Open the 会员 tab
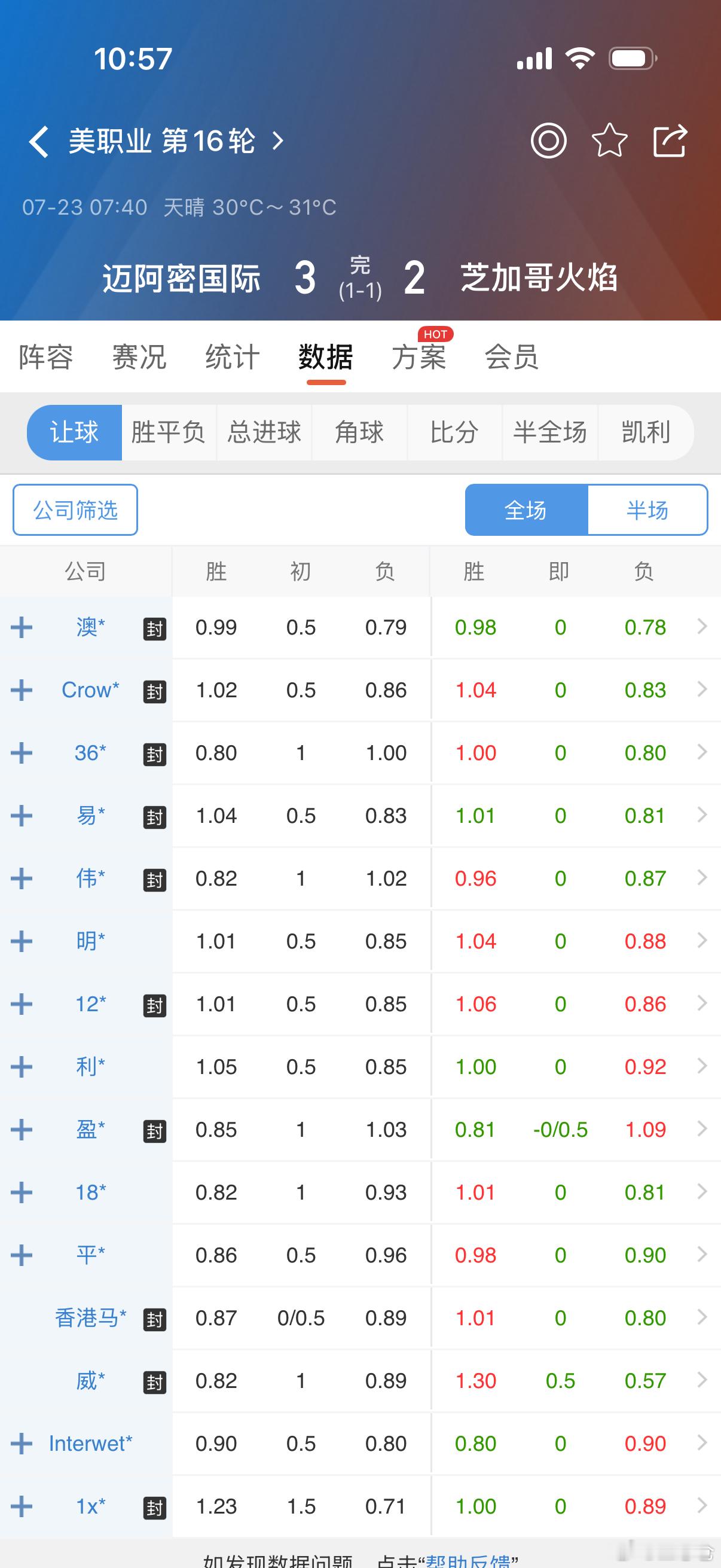Image resolution: width=721 pixels, height=1568 pixels. pyautogui.click(x=512, y=356)
